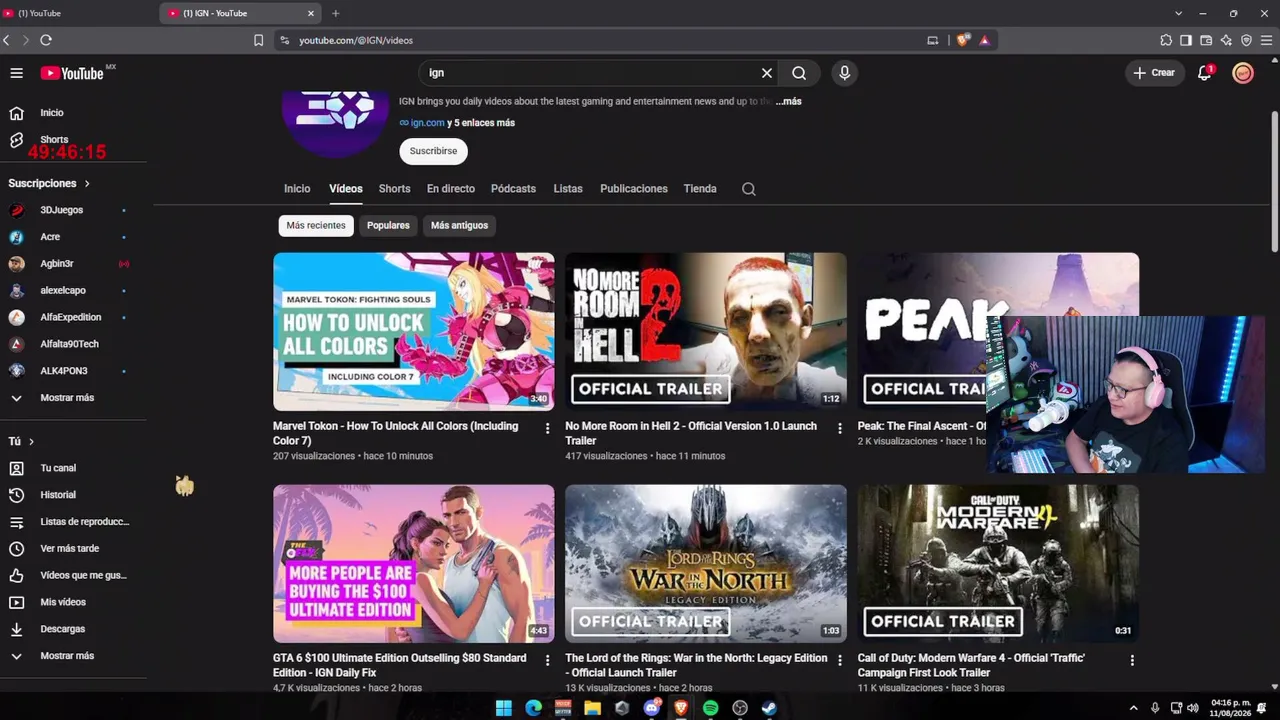Search within the IGN channel
Viewport: 1280px width, 720px height.
point(749,189)
